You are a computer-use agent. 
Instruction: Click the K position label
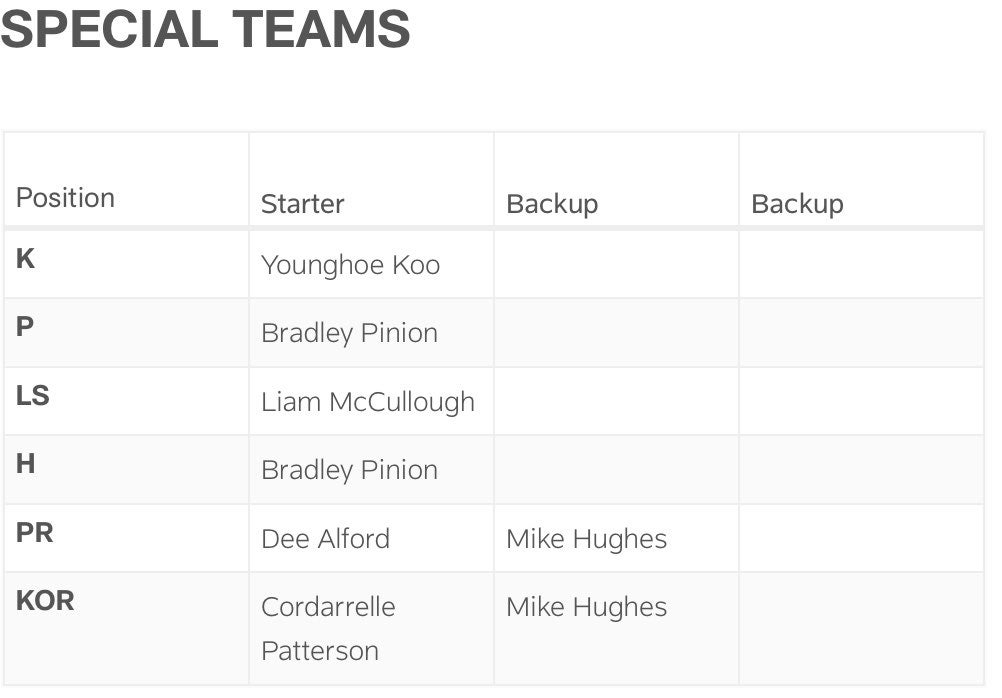click(26, 259)
